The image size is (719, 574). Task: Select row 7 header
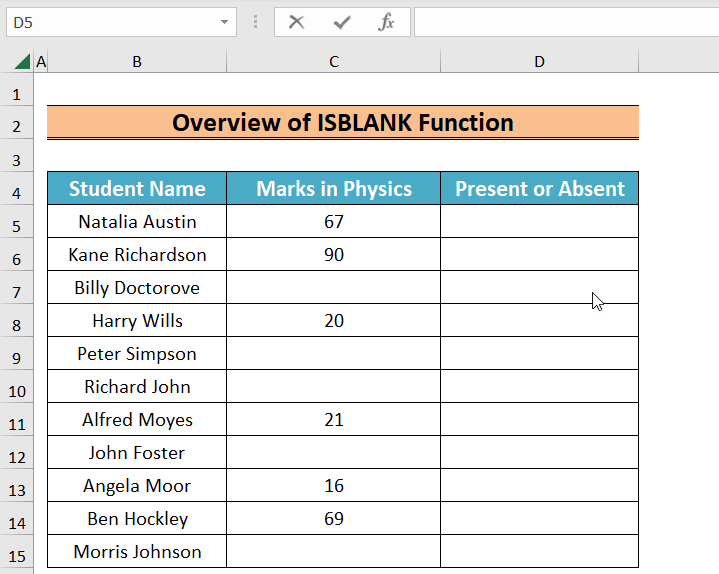tap(16, 288)
